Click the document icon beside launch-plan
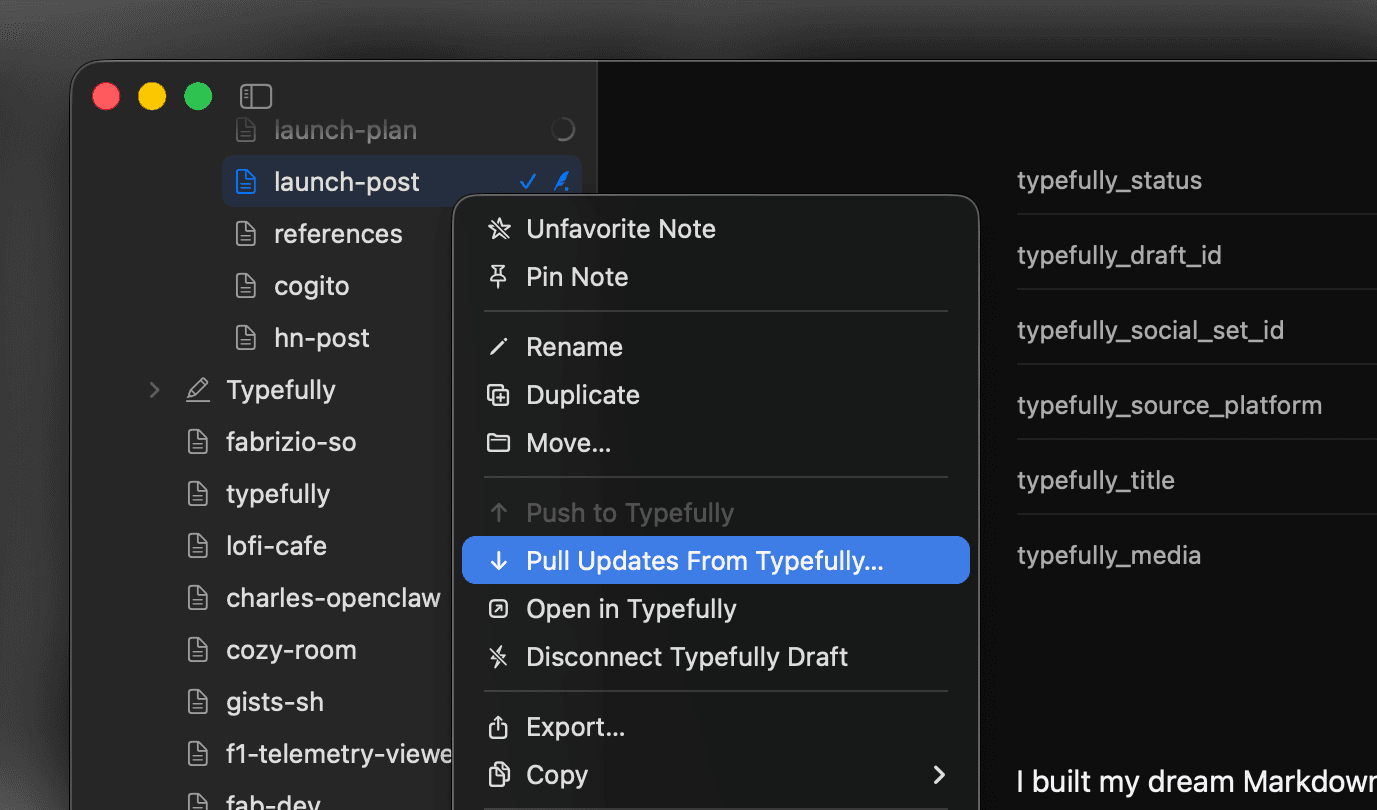The width and height of the screenshot is (1377, 810). (245, 130)
